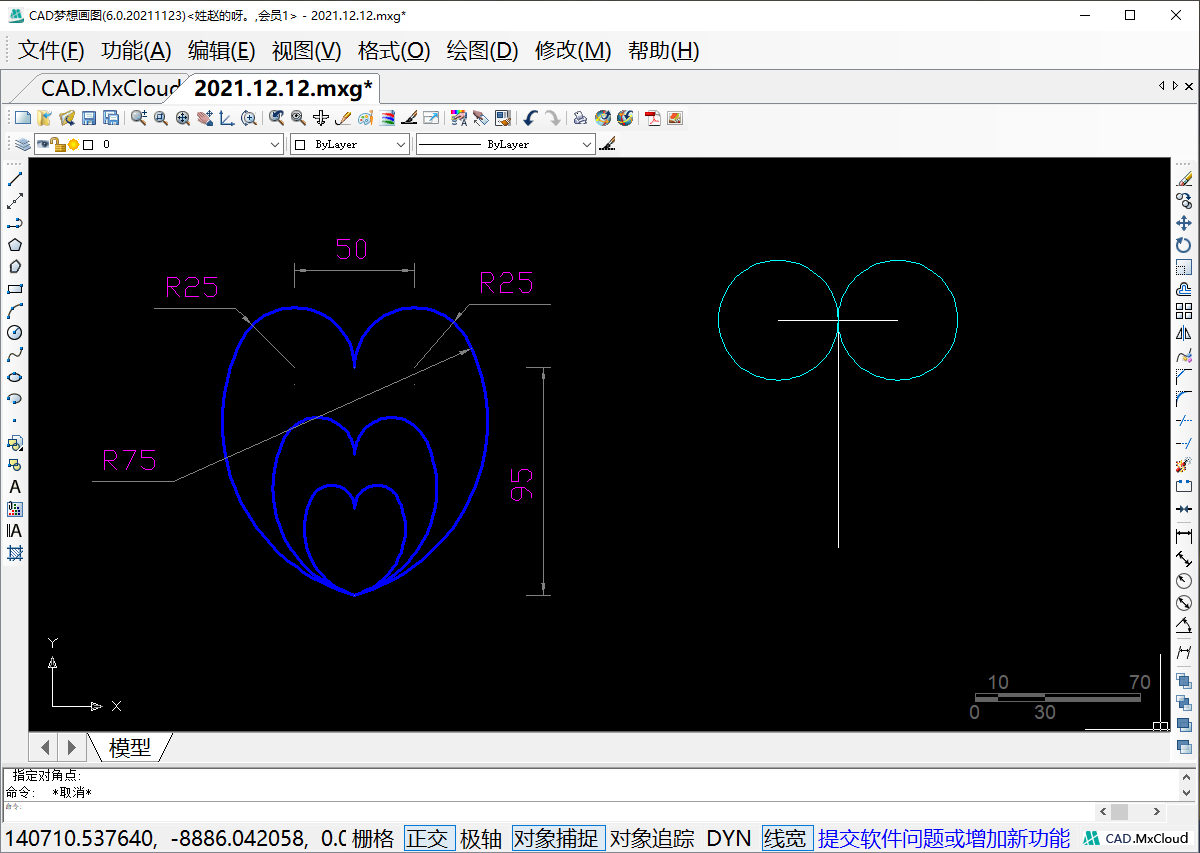1200x853 pixels.
Task: Toggle layer 0 freeze sun icon
Action: (73, 145)
